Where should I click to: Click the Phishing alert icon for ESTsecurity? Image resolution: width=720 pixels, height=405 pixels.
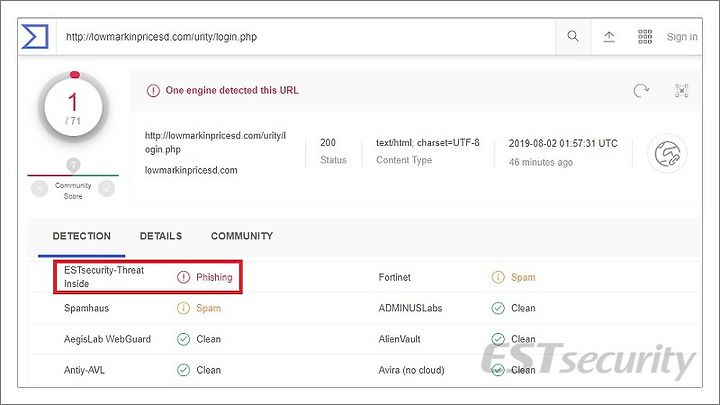click(183, 277)
